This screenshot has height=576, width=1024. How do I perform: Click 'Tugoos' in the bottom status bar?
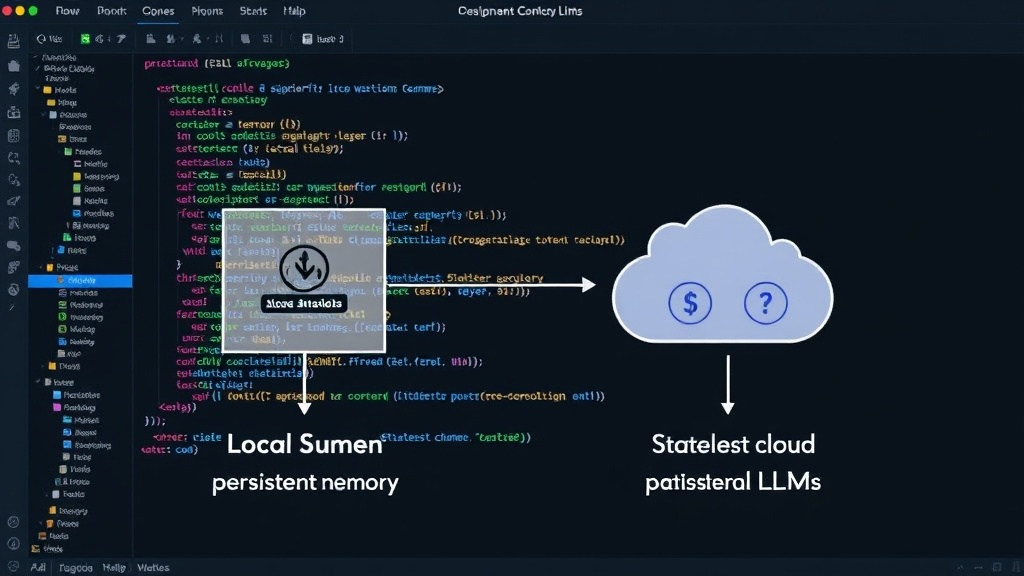pos(76,568)
